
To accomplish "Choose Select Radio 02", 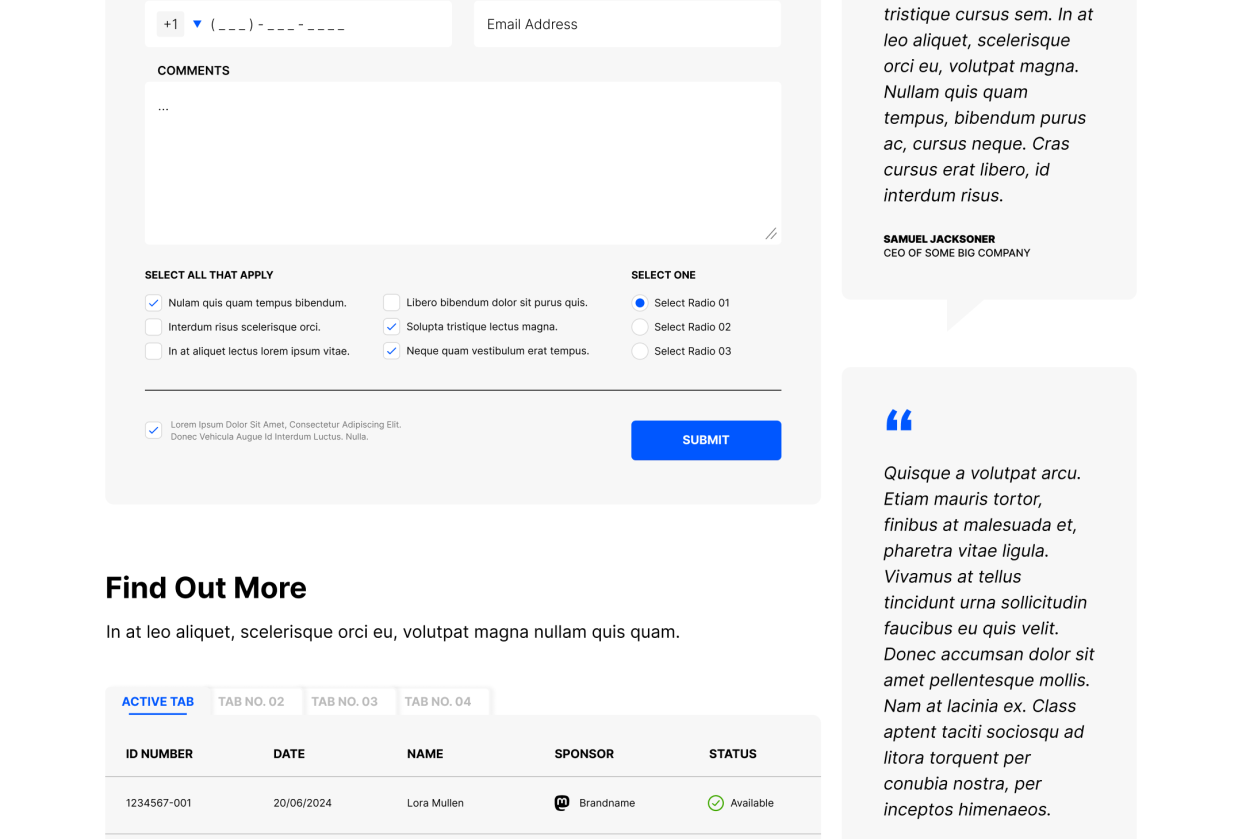I will (x=640, y=327).
